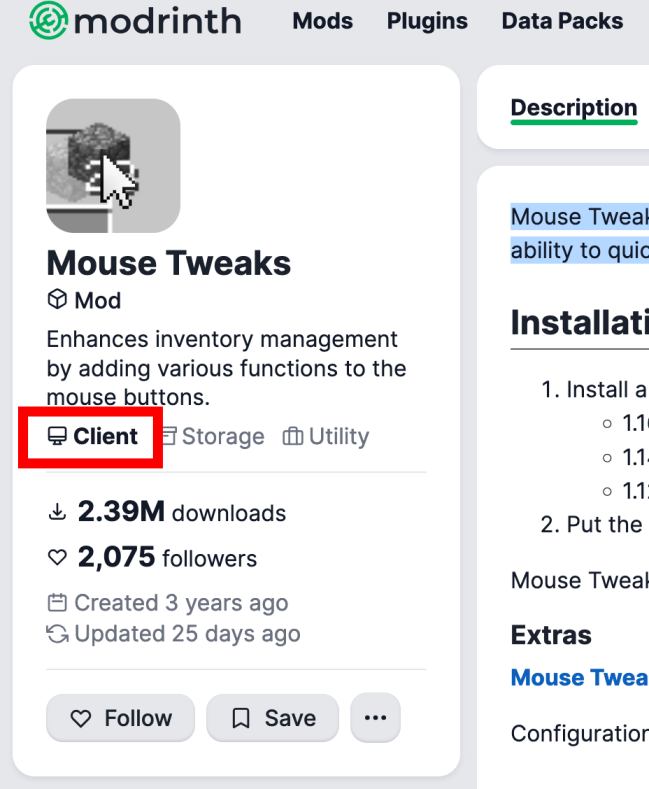Open the Mods navigation tab
Viewport: 649px width, 789px height.
pyautogui.click(x=323, y=21)
